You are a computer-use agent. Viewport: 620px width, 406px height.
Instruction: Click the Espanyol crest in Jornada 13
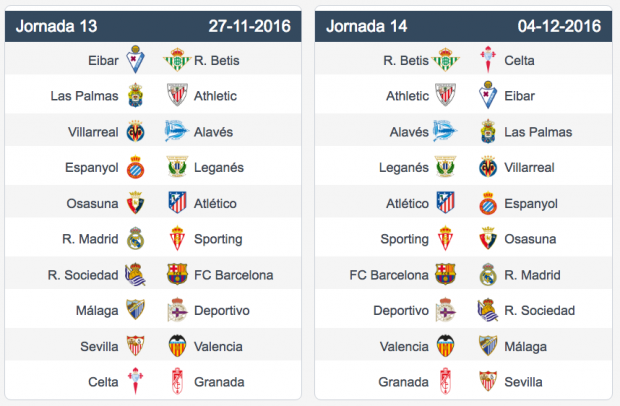[x=135, y=167]
